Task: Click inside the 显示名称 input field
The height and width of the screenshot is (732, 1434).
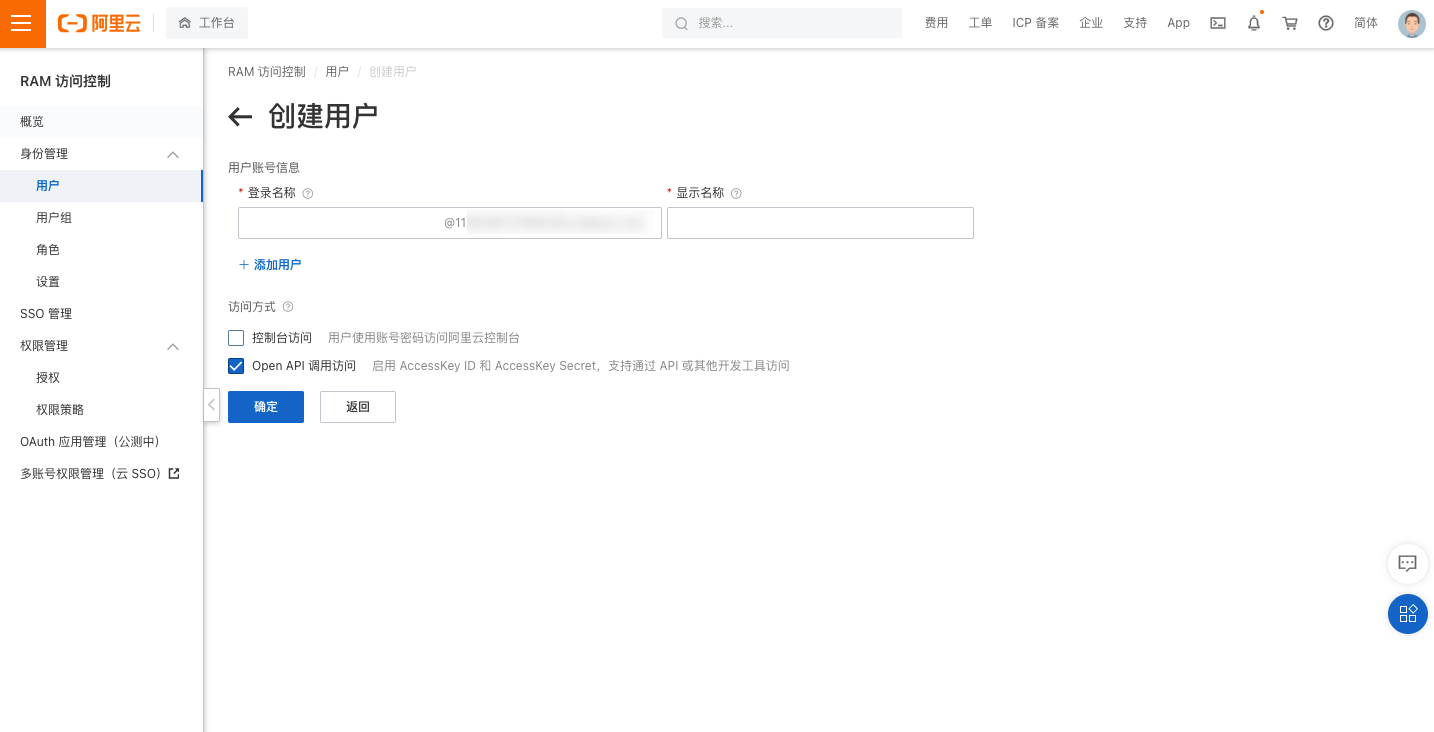Action: (819, 222)
